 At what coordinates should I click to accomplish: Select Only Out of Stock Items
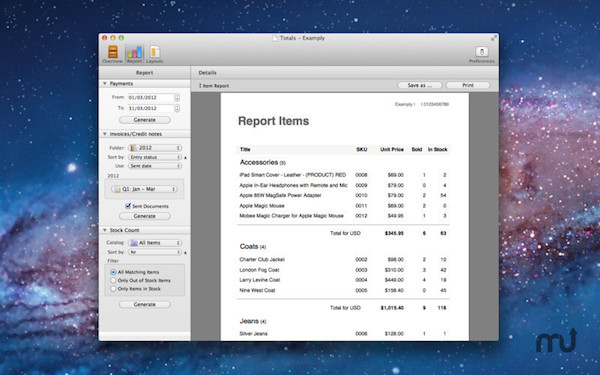click(113, 280)
